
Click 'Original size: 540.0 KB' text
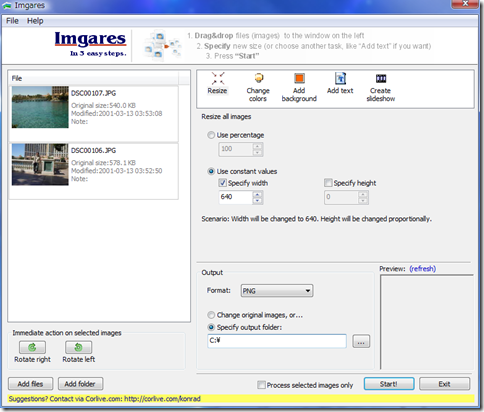tap(103, 105)
